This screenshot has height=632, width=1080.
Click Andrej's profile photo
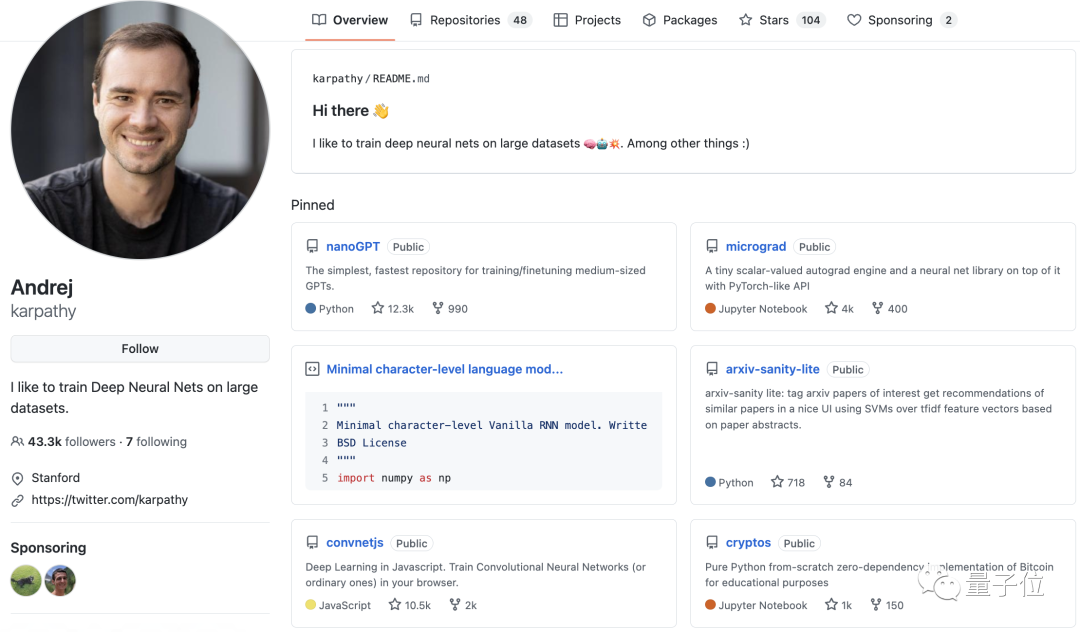(140, 130)
